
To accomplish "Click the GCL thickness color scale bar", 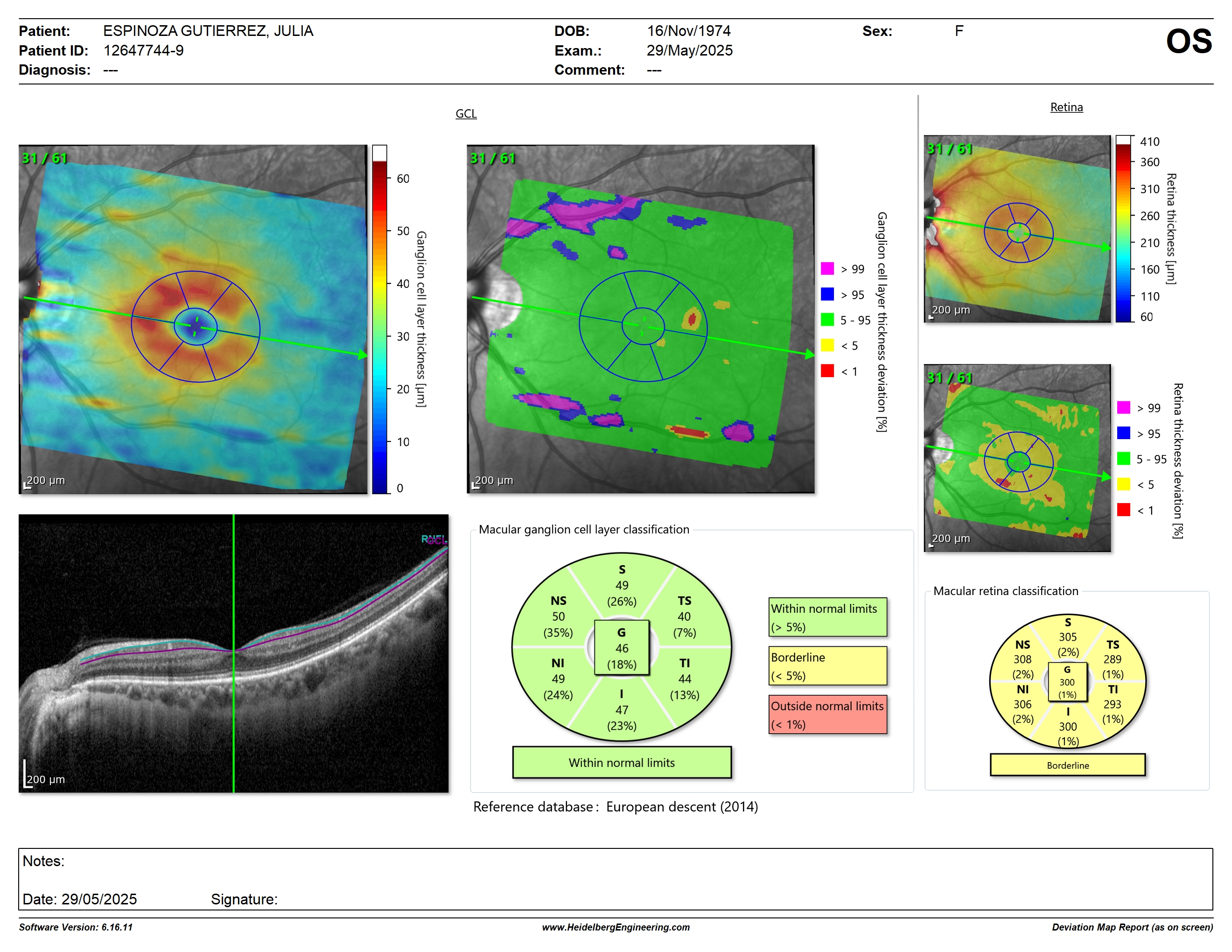I will pos(380,319).
